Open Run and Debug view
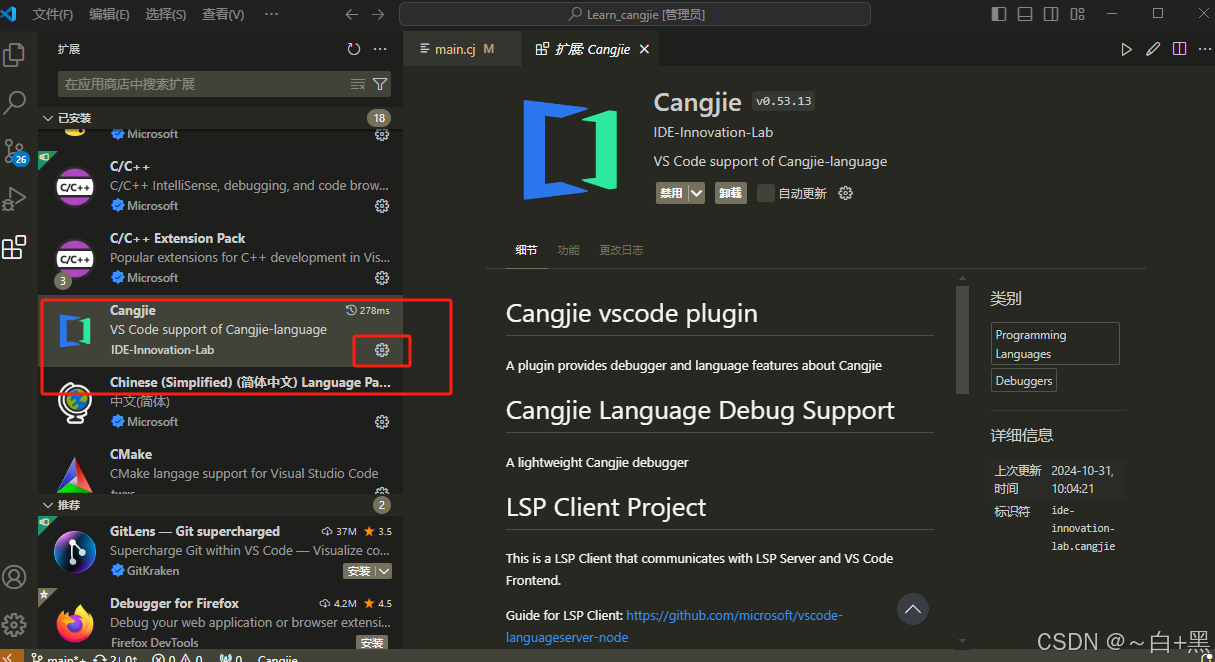The image size is (1215, 662). tap(14, 199)
